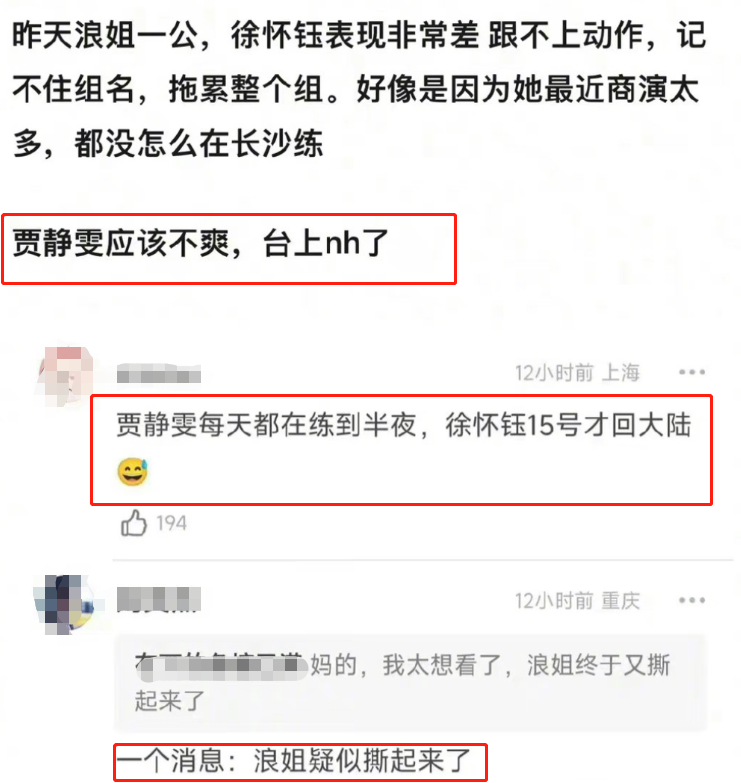Click the post text about 徐怀钰表现非常差
Screen dimensions: 741x783
(355, 36)
